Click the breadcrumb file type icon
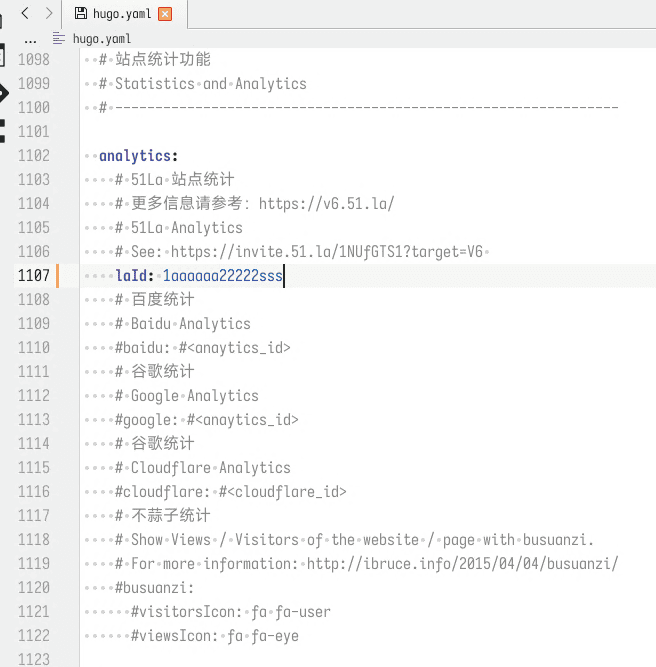 [x=59, y=38]
